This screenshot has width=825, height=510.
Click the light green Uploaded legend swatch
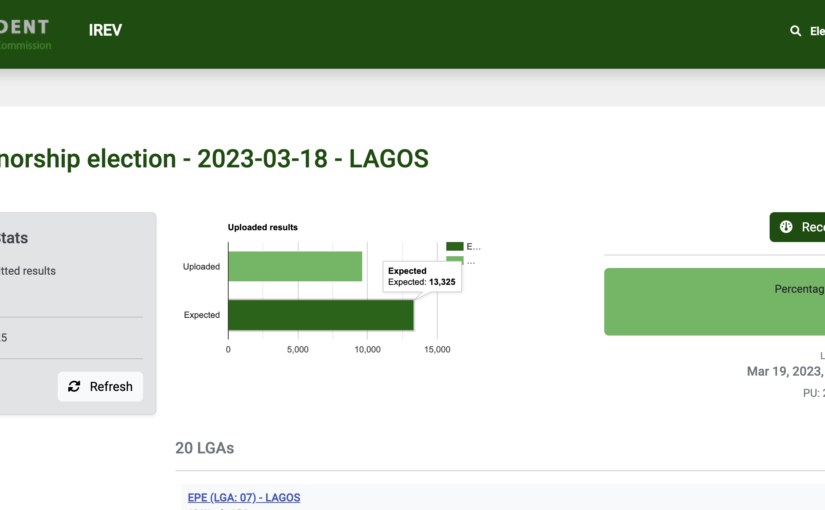(x=454, y=261)
